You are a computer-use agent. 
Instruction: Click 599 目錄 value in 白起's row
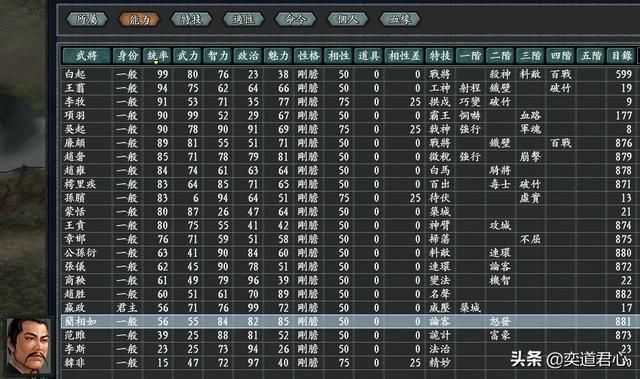click(624, 74)
